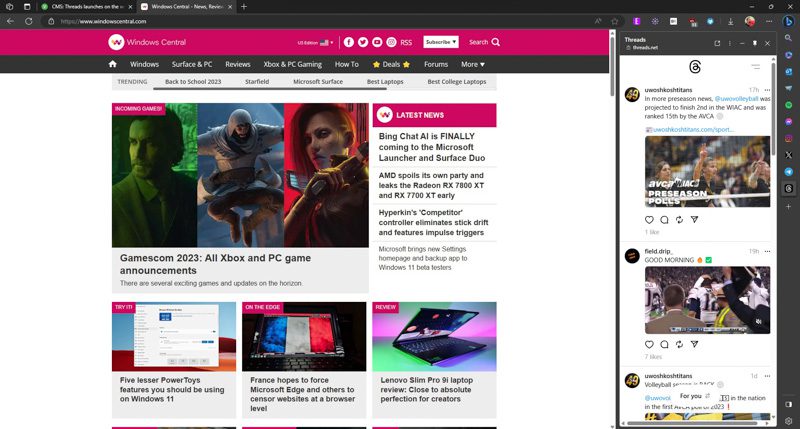The height and width of the screenshot is (429, 800).
Task: Add a site to Edge sidebar
Action: tap(789, 207)
